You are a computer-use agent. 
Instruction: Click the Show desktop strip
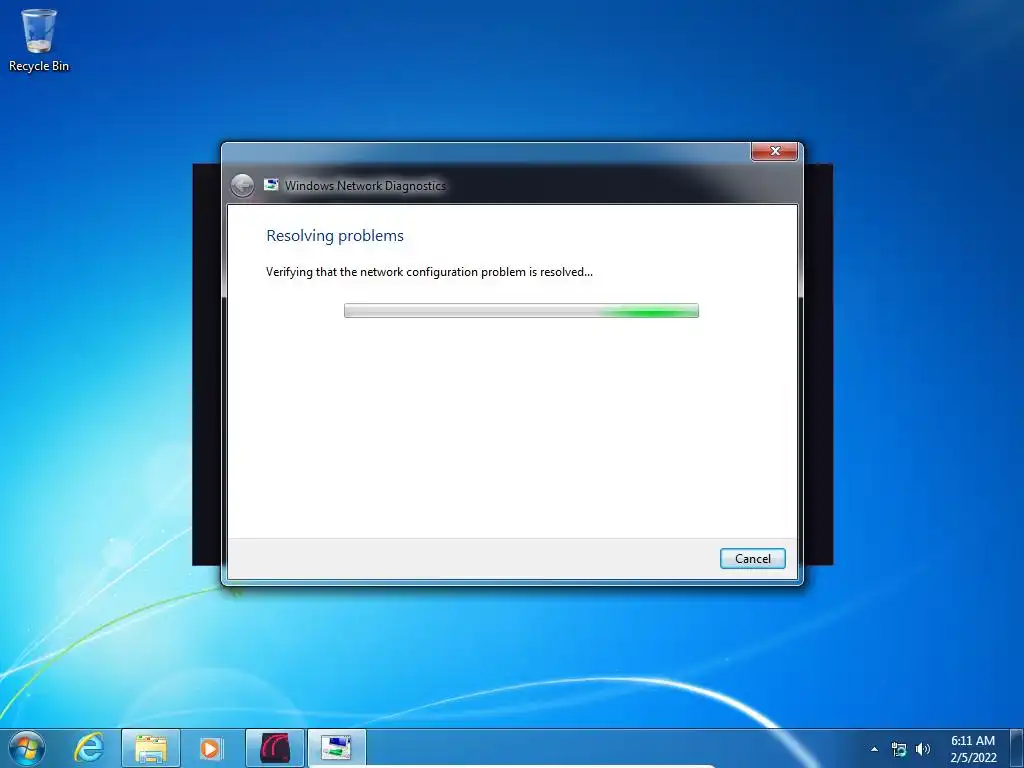(x=1018, y=748)
